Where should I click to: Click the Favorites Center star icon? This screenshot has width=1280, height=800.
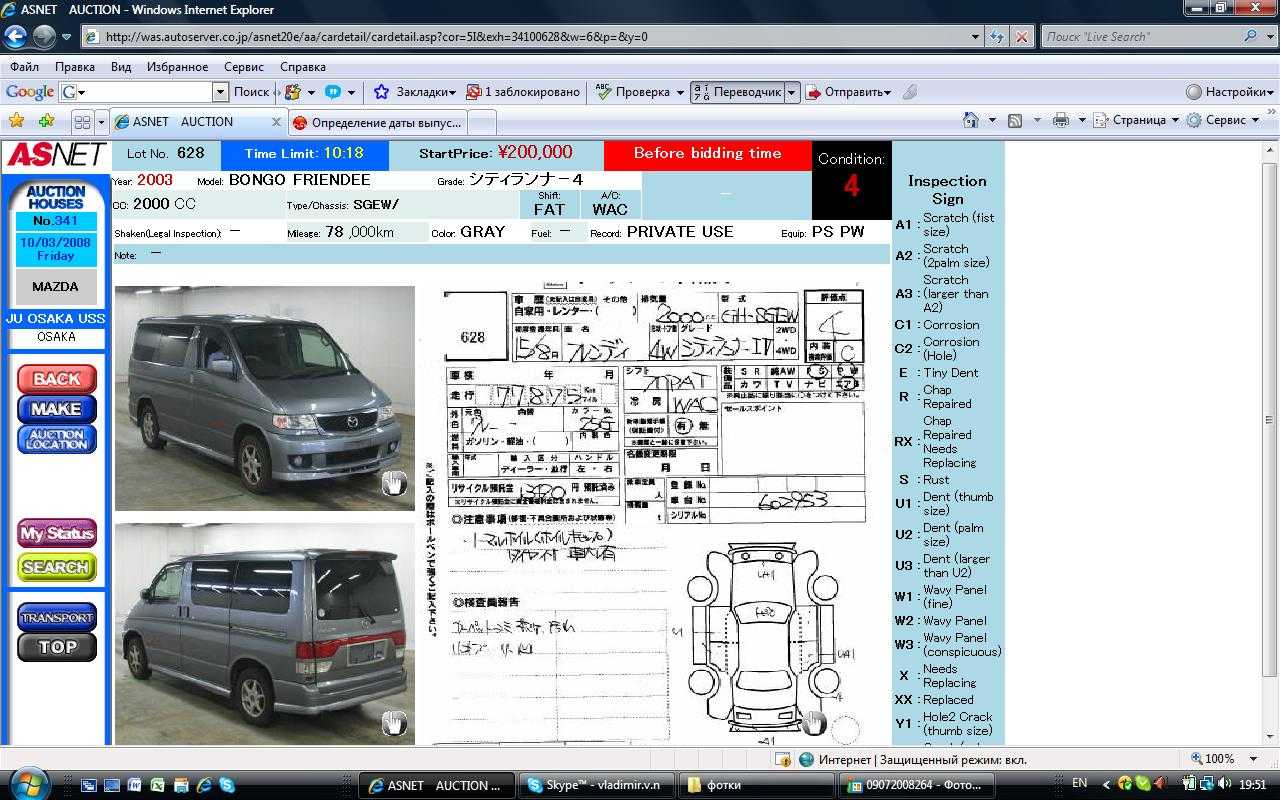(x=16, y=121)
